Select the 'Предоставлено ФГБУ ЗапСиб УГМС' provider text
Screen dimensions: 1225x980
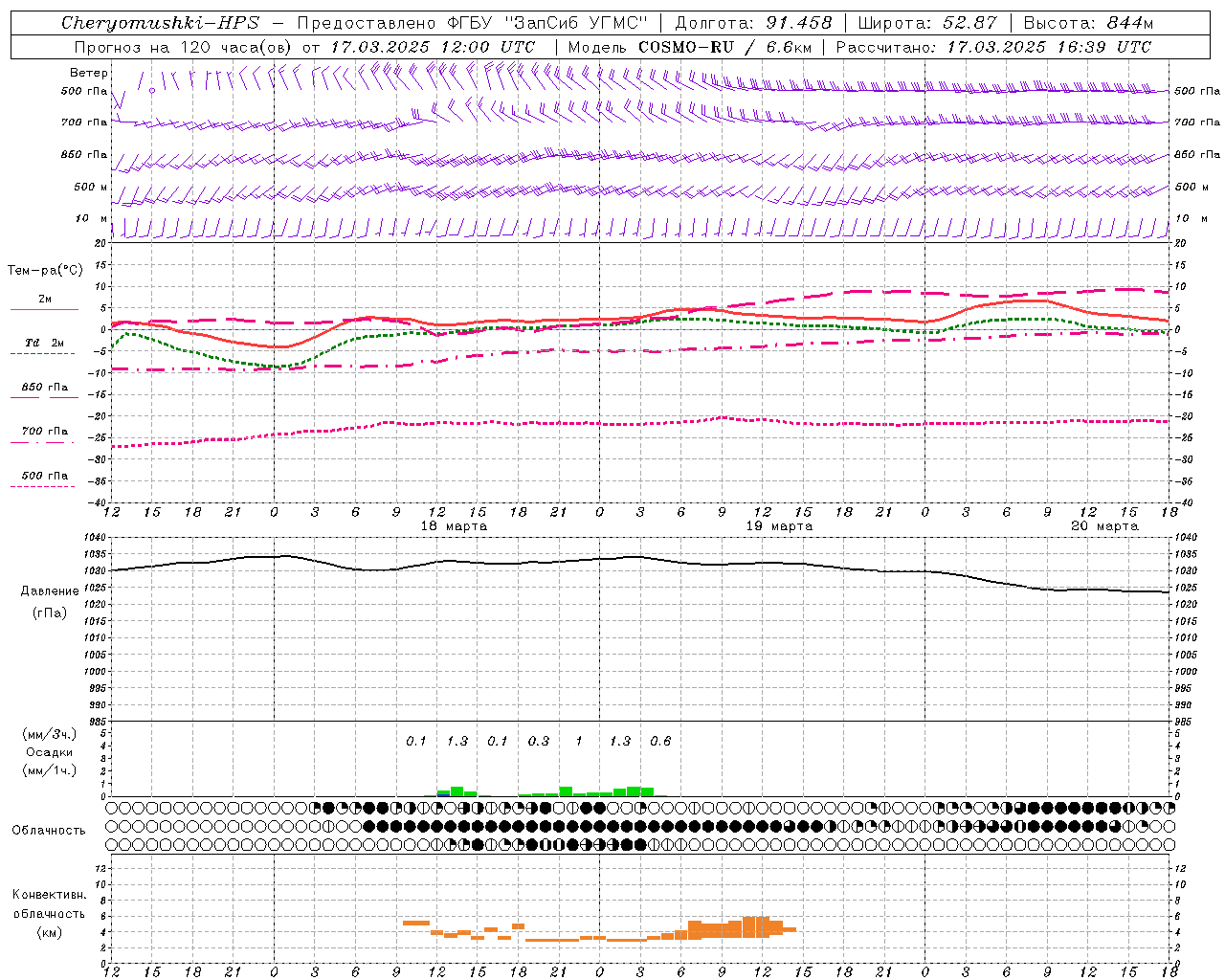(473, 23)
